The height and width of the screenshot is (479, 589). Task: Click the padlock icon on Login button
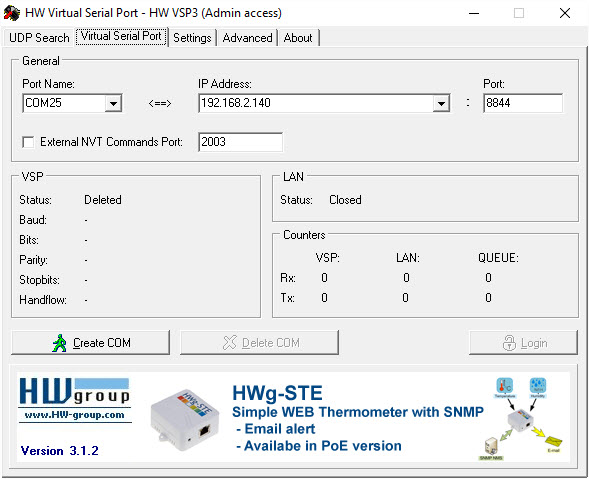(509, 343)
